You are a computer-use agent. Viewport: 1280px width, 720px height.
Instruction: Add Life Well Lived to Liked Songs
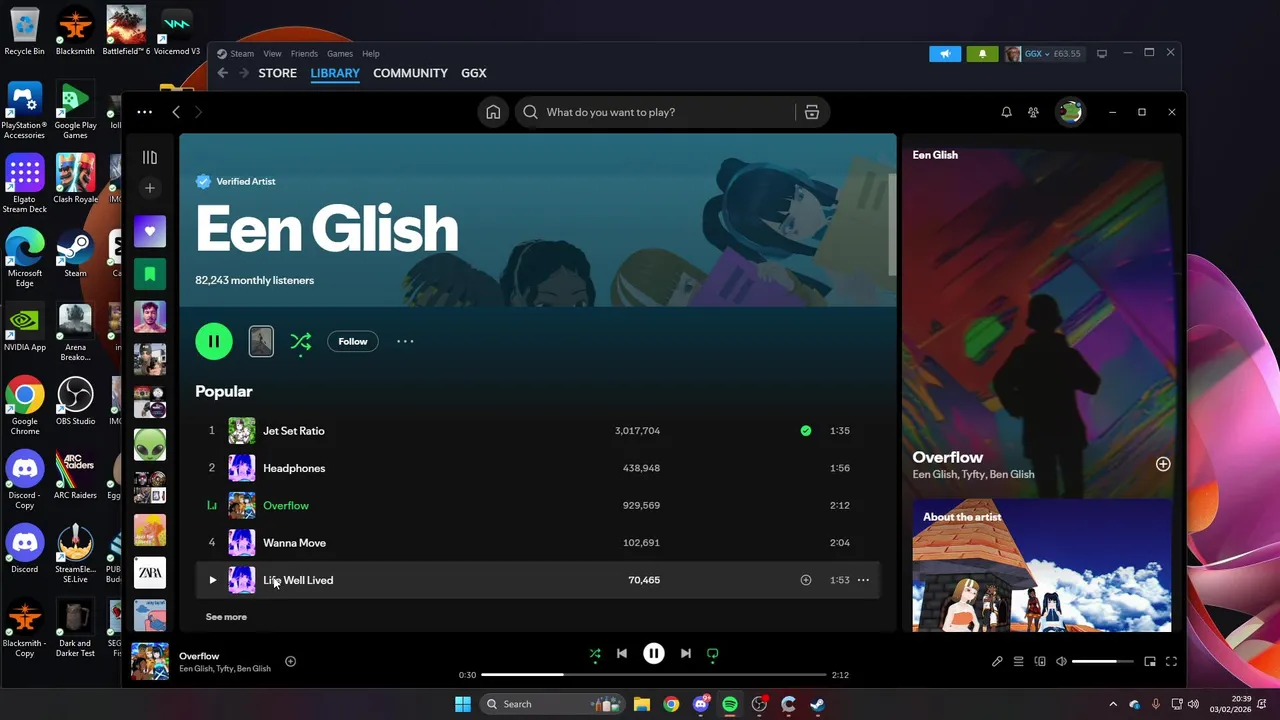coord(806,580)
